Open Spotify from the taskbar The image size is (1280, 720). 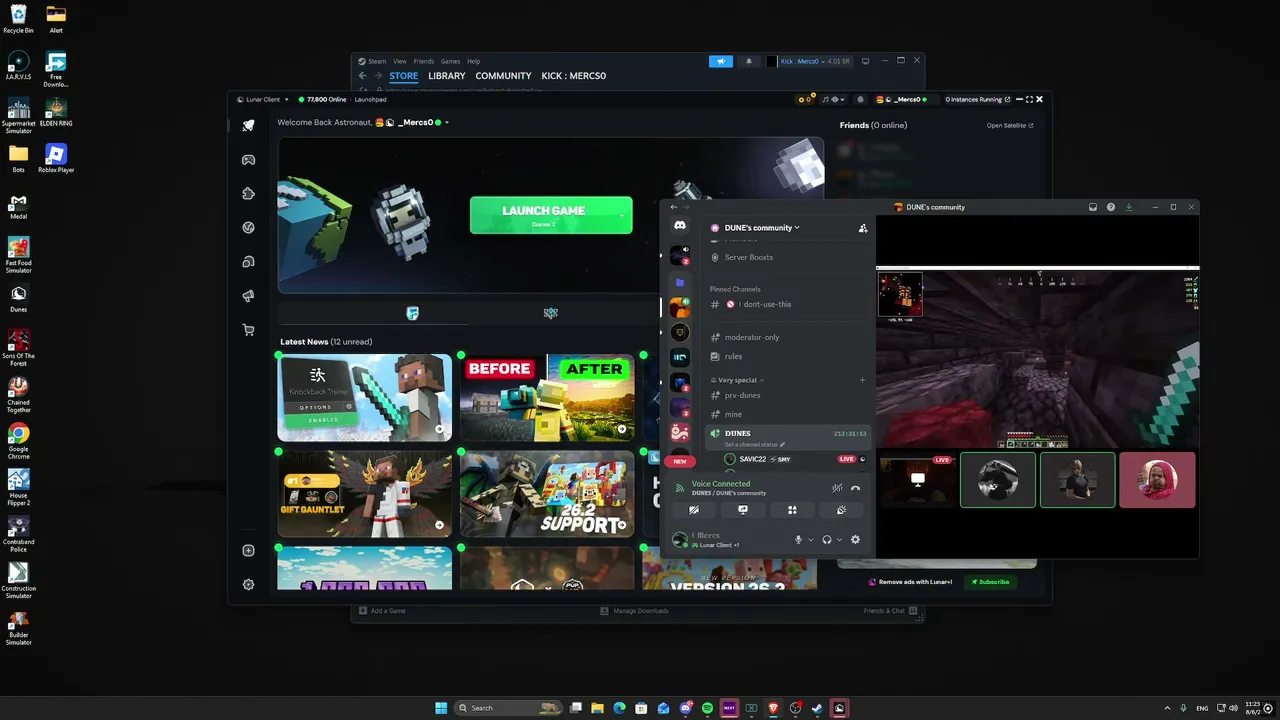707,708
